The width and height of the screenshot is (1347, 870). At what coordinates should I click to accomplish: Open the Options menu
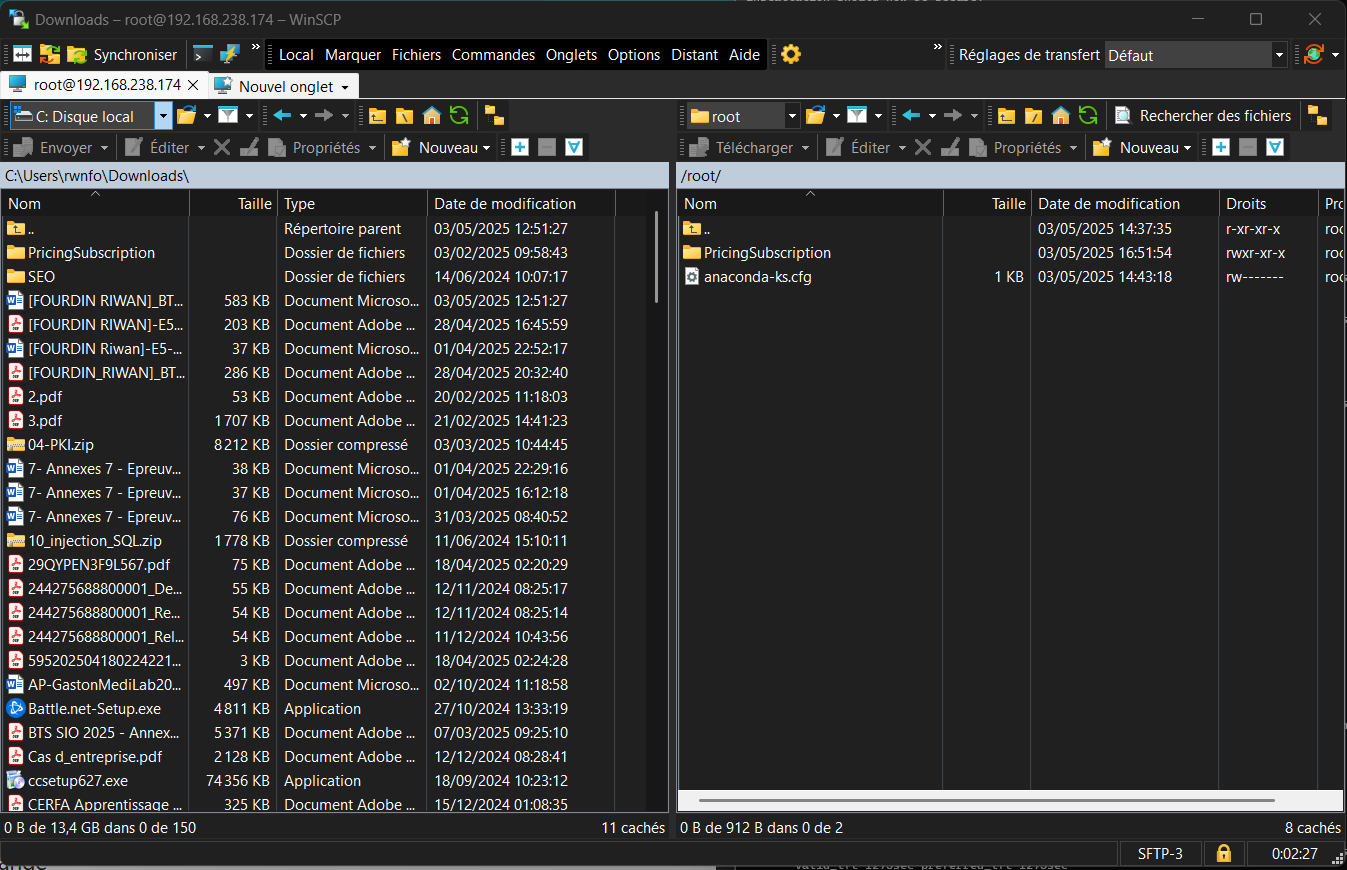(634, 55)
